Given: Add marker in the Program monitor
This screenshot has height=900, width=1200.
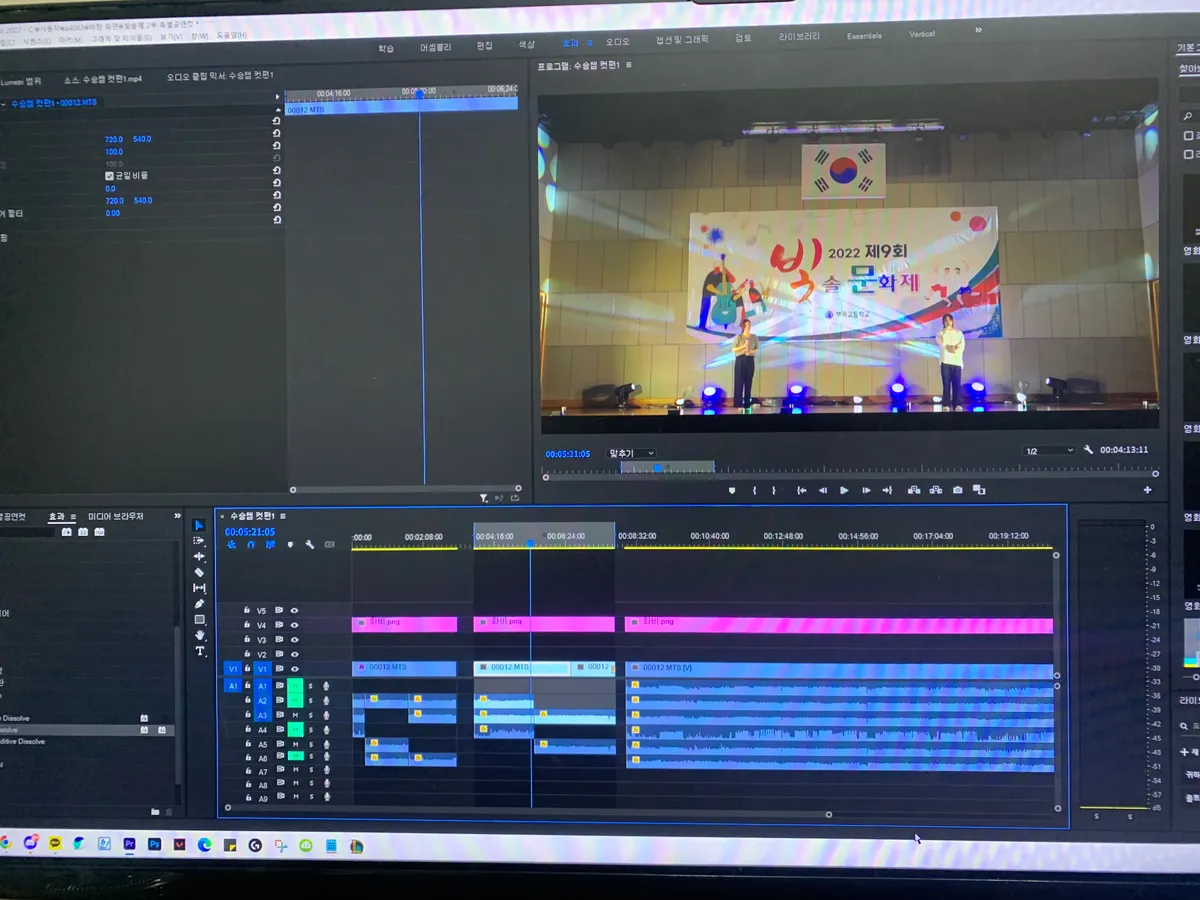Looking at the screenshot, I should [x=732, y=490].
